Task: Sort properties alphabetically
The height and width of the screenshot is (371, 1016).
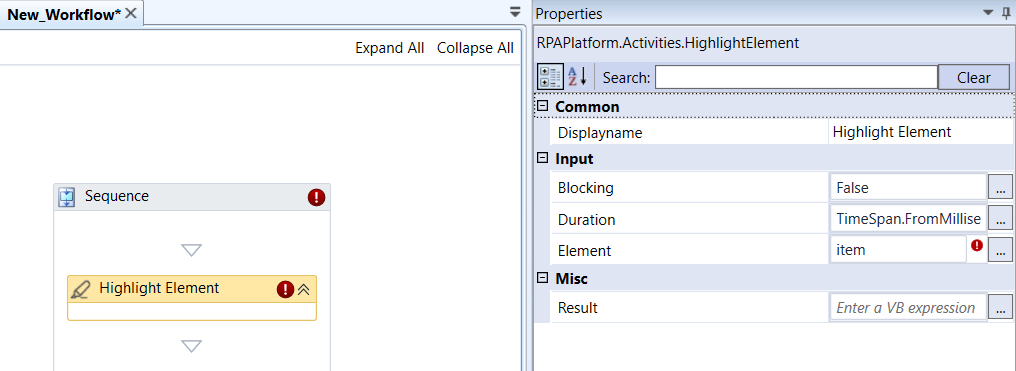Action: pyautogui.click(x=577, y=77)
